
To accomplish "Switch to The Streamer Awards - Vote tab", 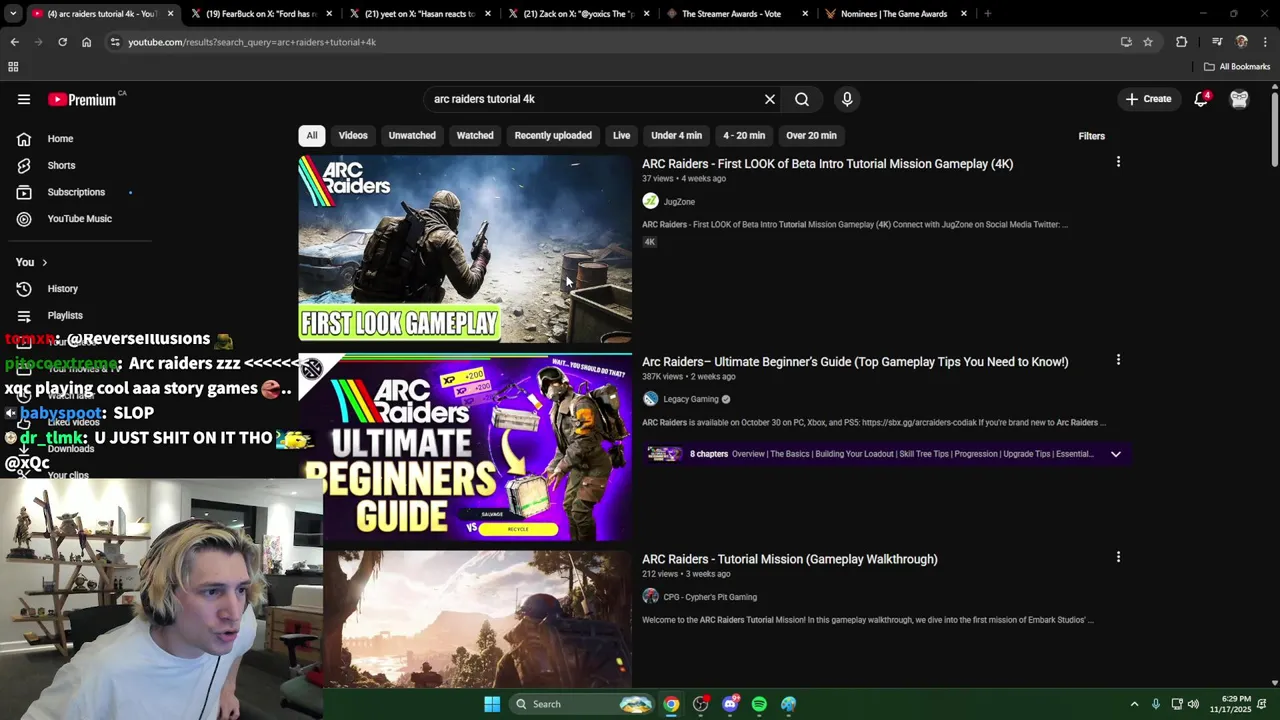I will tap(737, 14).
